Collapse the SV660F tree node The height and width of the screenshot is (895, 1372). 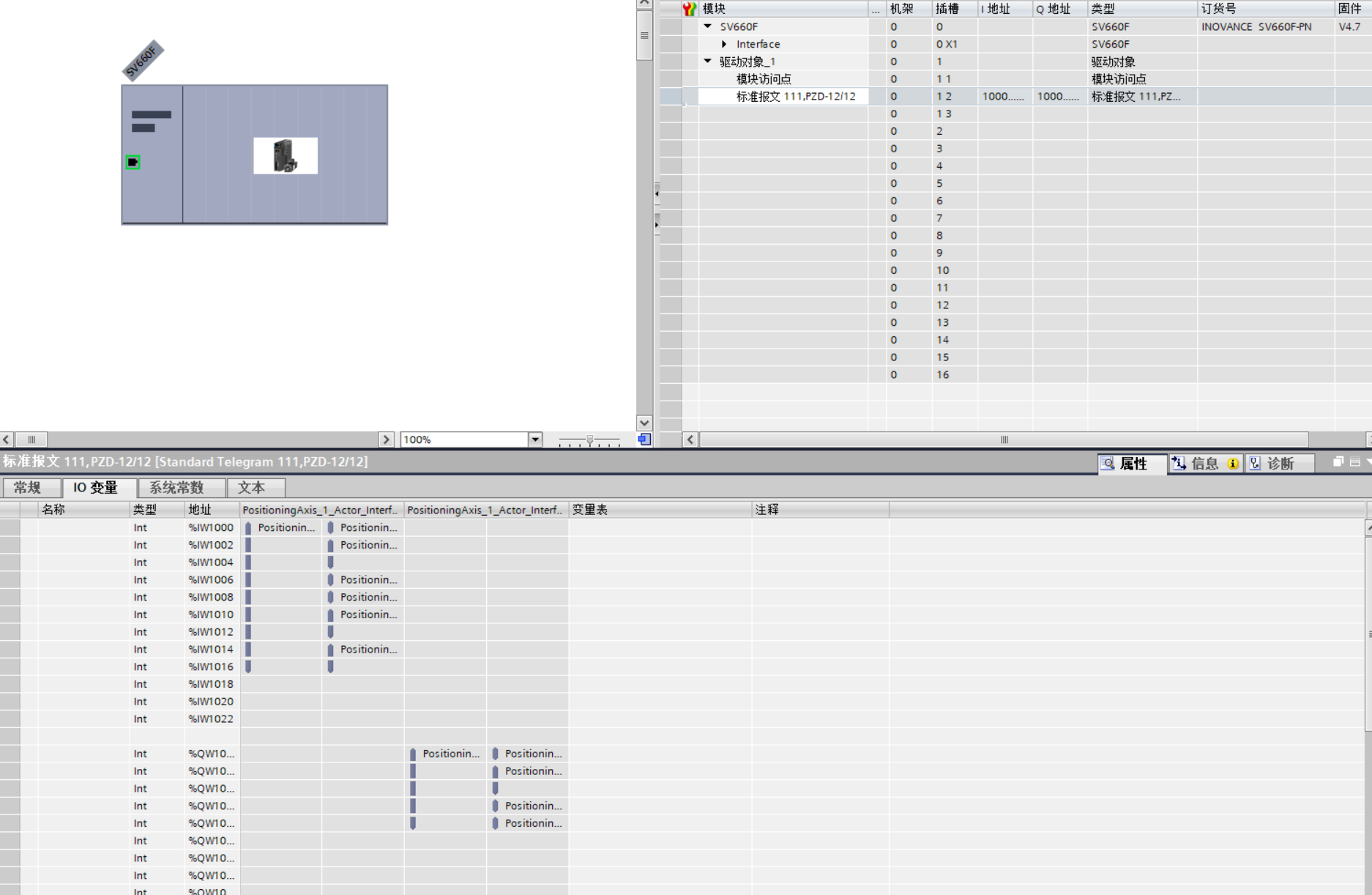tap(708, 26)
